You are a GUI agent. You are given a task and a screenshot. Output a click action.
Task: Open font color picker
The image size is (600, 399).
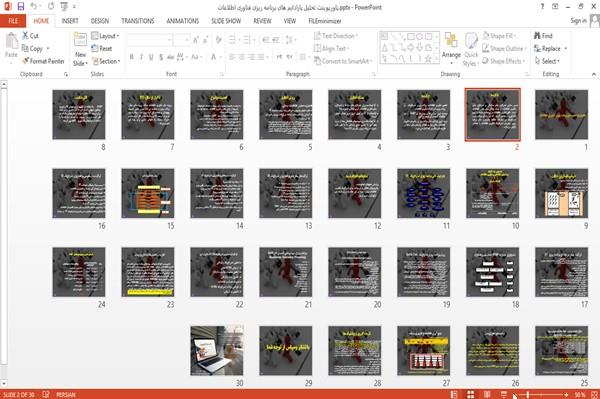[215, 57]
